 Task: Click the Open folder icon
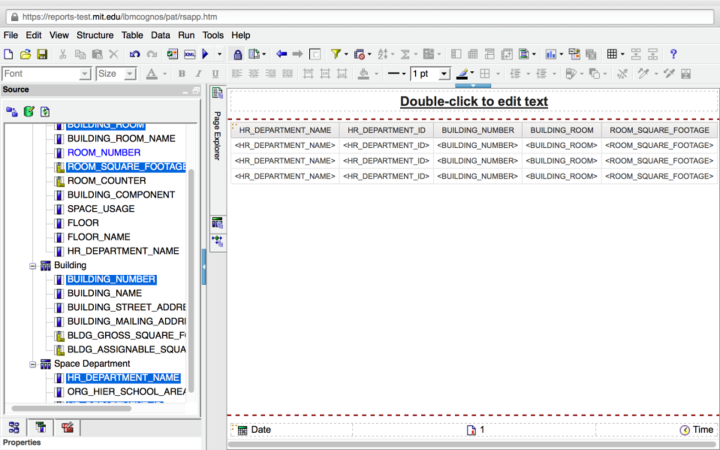(x=26, y=54)
